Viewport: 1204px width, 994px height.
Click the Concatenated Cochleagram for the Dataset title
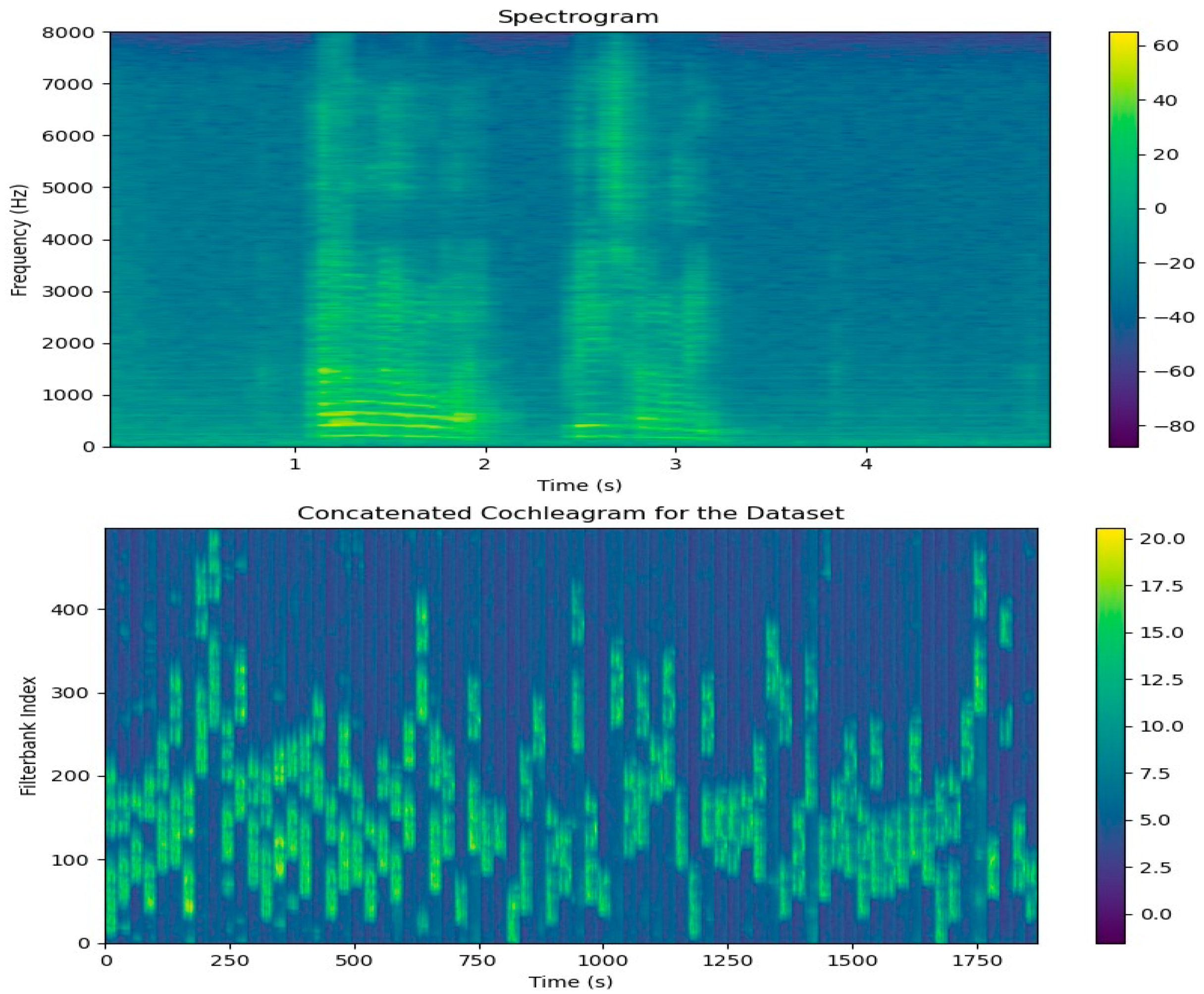(x=571, y=513)
